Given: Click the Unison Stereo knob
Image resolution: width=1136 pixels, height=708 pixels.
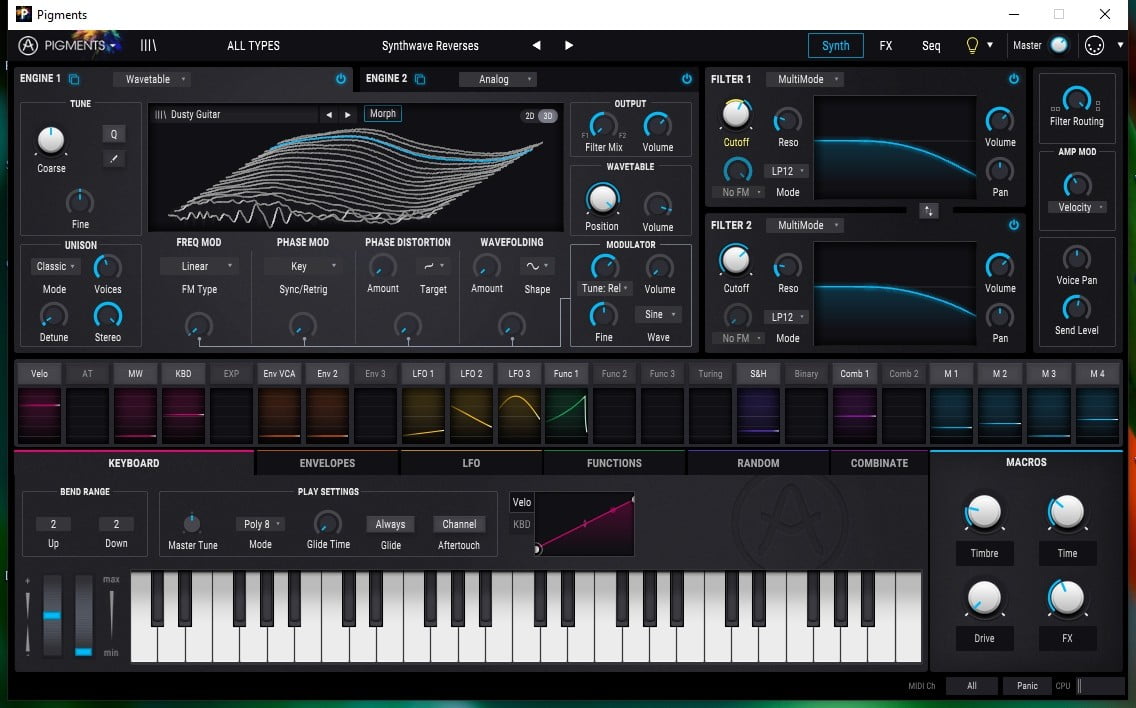Looking at the screenshot, I should (x=107, y=316).
